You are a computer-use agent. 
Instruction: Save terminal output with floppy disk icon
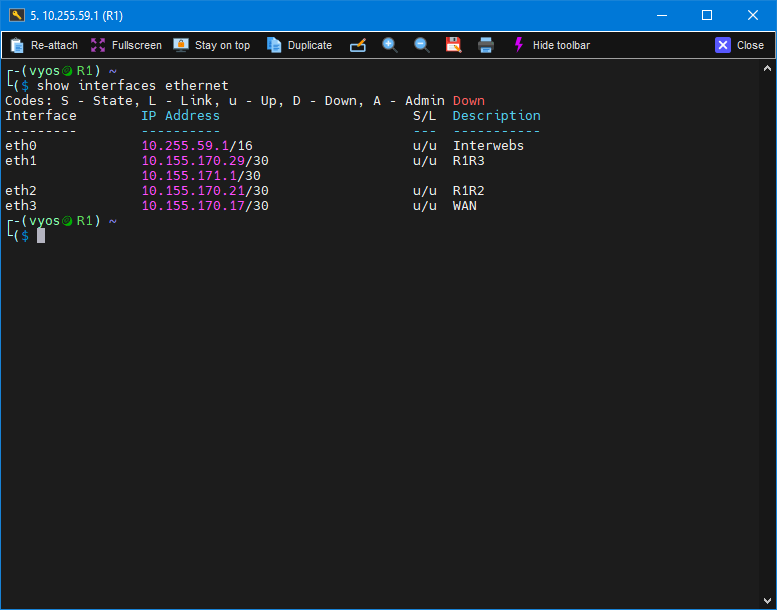(453, 45)
